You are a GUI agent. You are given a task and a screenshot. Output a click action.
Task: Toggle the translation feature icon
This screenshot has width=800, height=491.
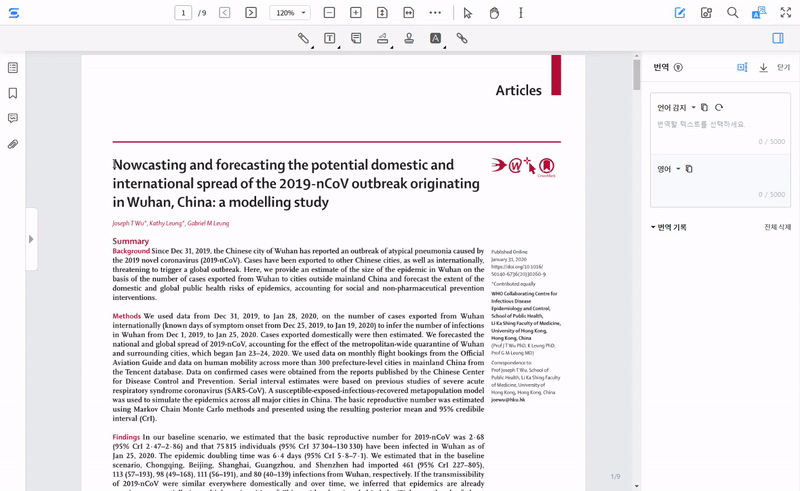coord(759,13)
